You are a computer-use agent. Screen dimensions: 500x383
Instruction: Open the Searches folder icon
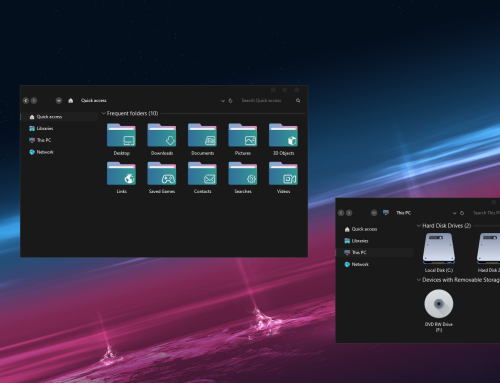point(243,174)
